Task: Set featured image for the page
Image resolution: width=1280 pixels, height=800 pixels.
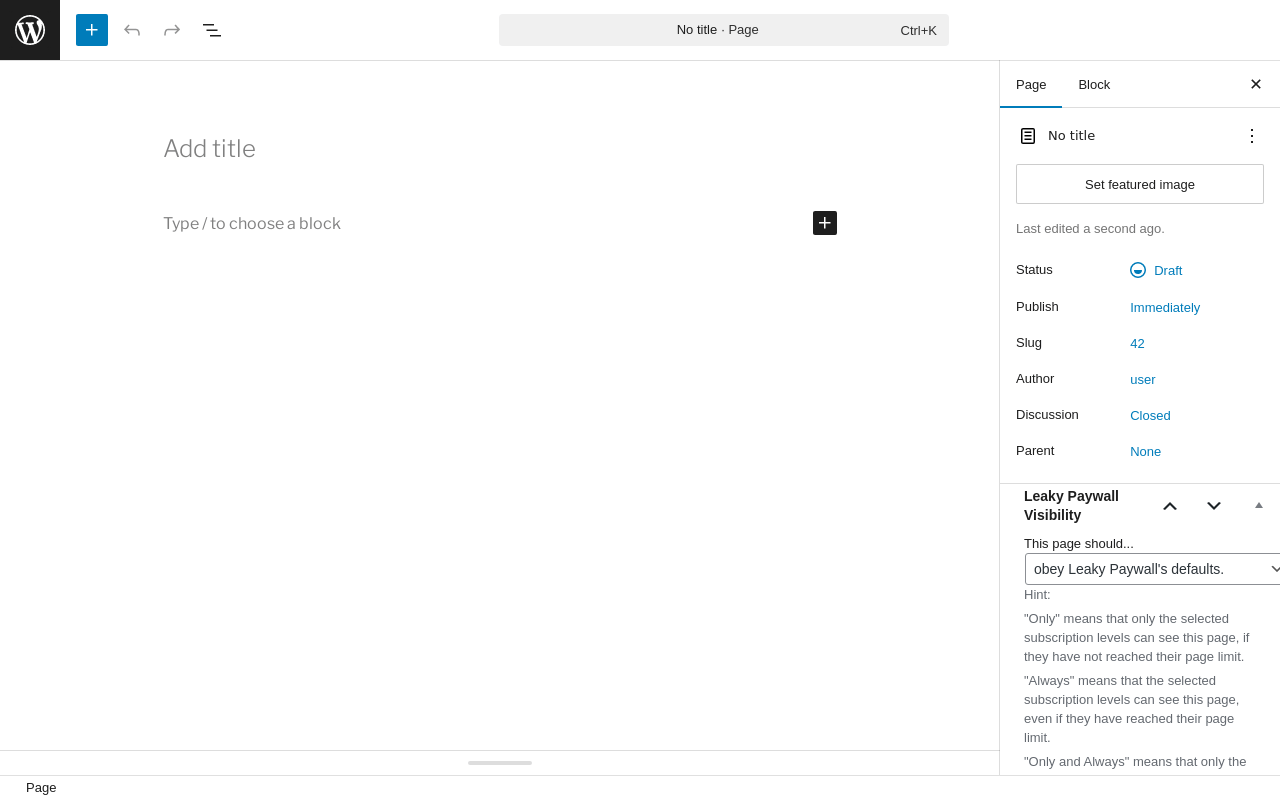Action: pos(1140,184)
